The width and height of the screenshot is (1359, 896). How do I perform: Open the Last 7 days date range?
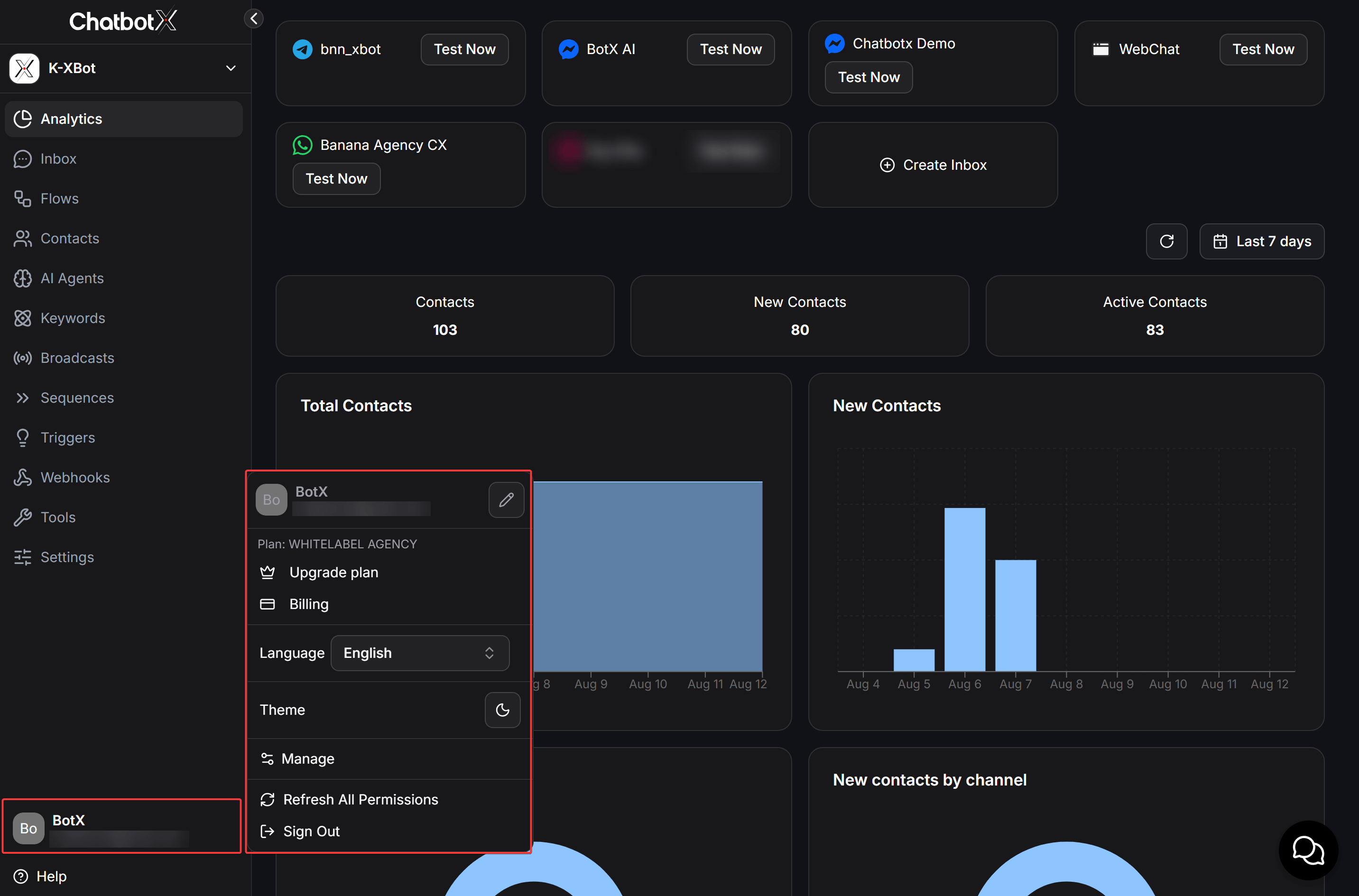point(1261,241)
